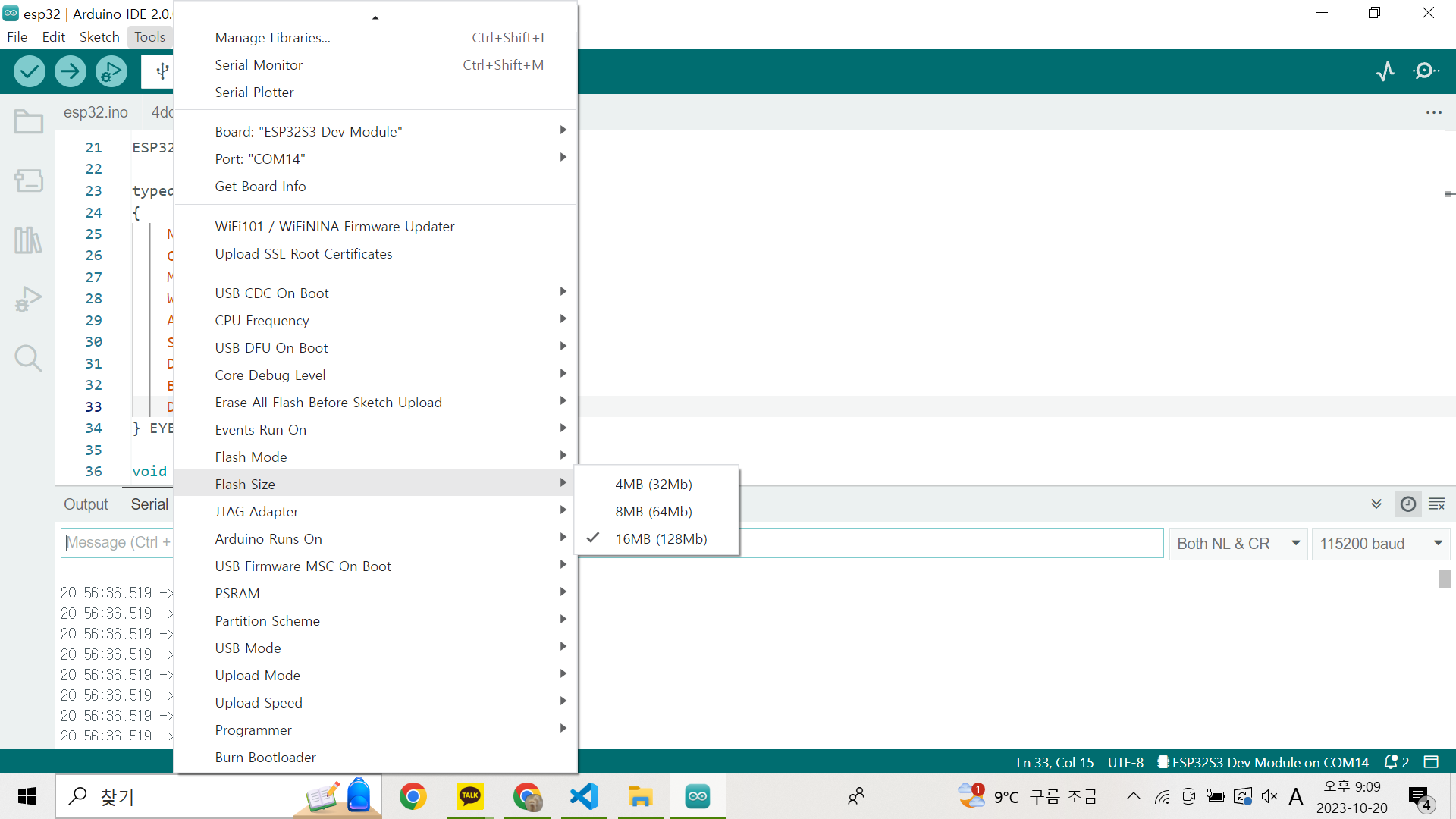Switch to the esp32.ino editor tab
This screenshot has height=819, width=1456.
point(96,112)
